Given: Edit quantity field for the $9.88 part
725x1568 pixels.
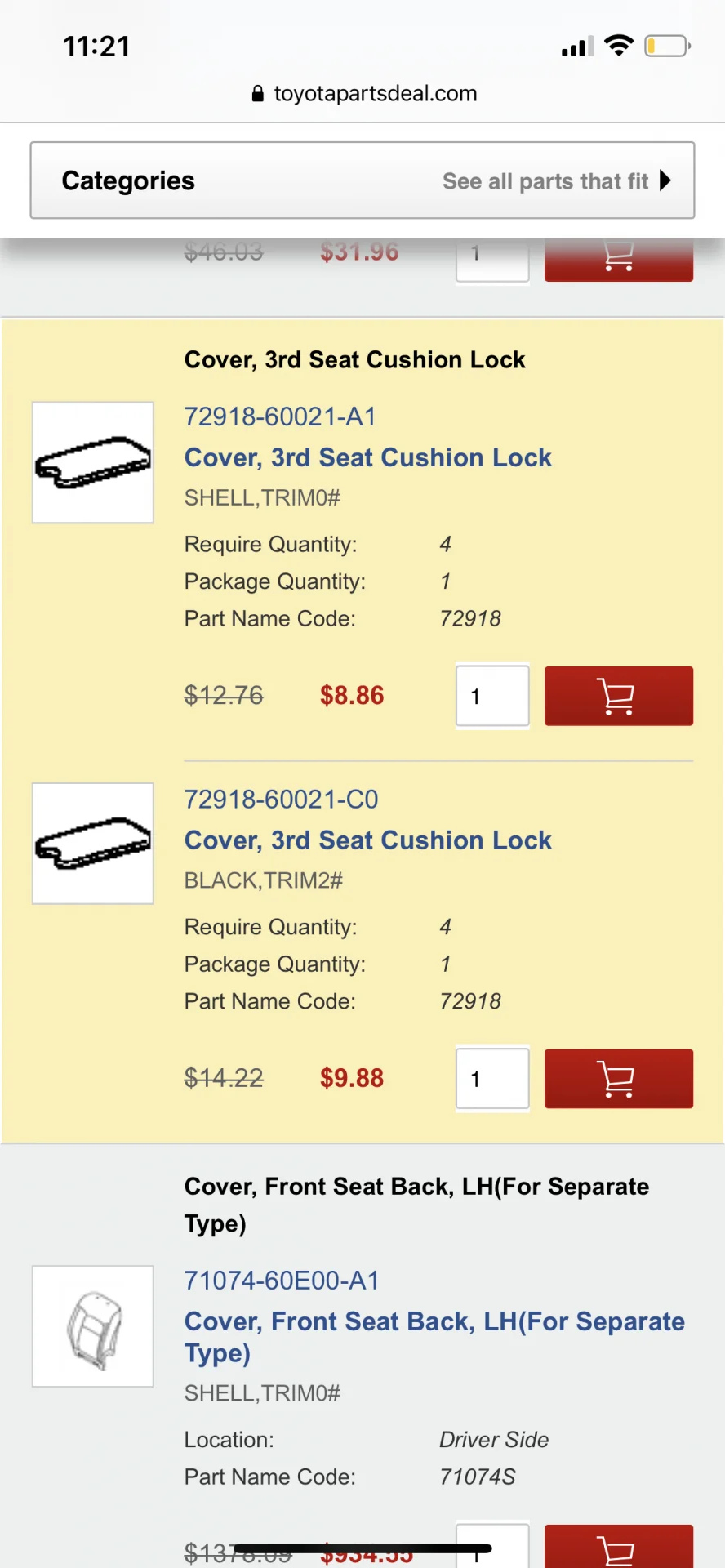Looking at the screenshot, I should [492, 1078].
